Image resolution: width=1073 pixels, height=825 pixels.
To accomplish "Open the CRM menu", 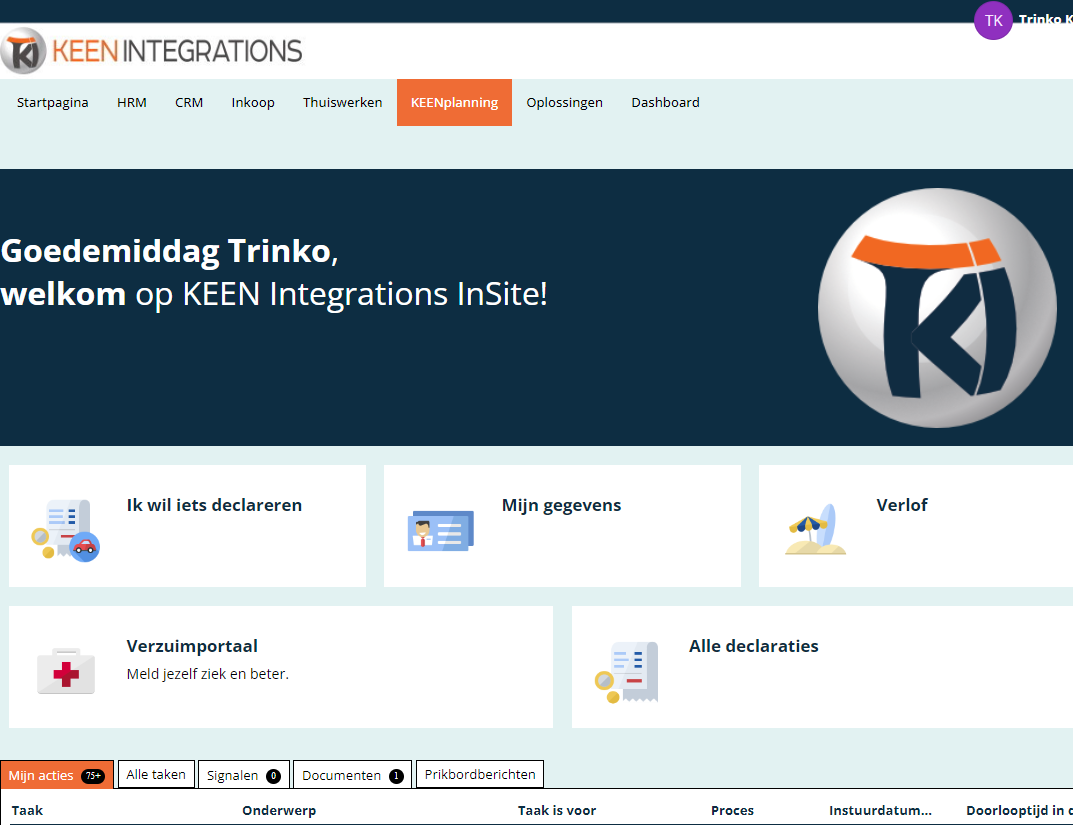I will (189, 103).
